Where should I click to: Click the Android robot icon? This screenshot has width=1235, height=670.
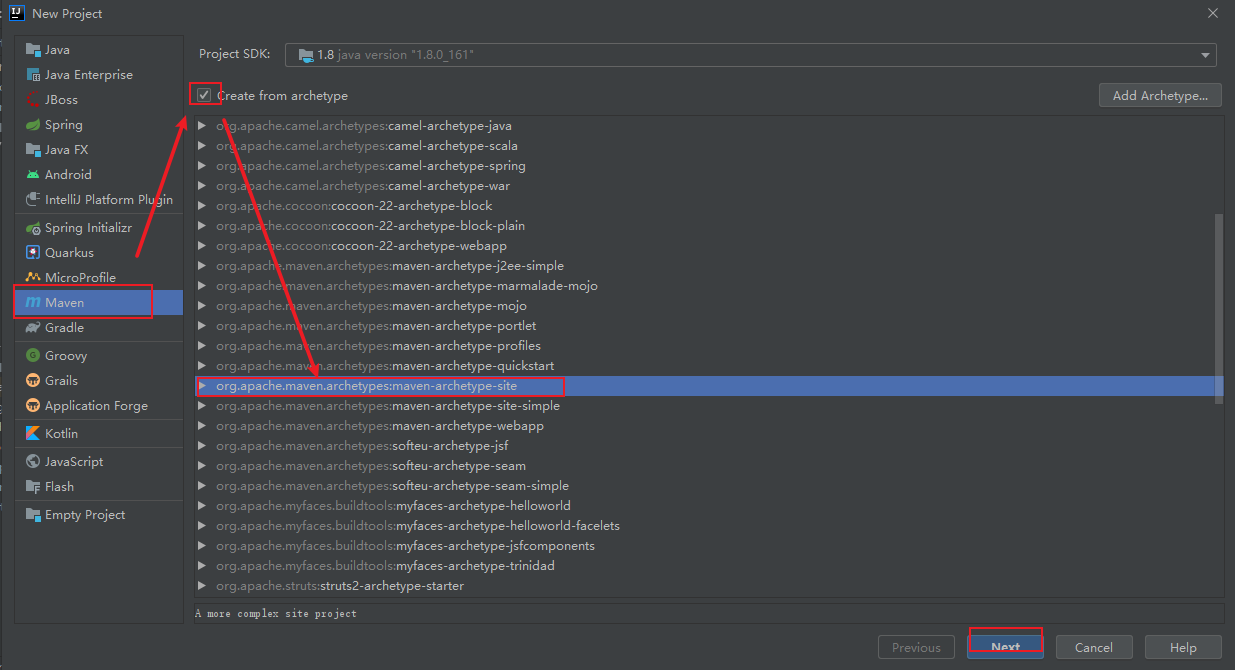click(x=33, y=175)
